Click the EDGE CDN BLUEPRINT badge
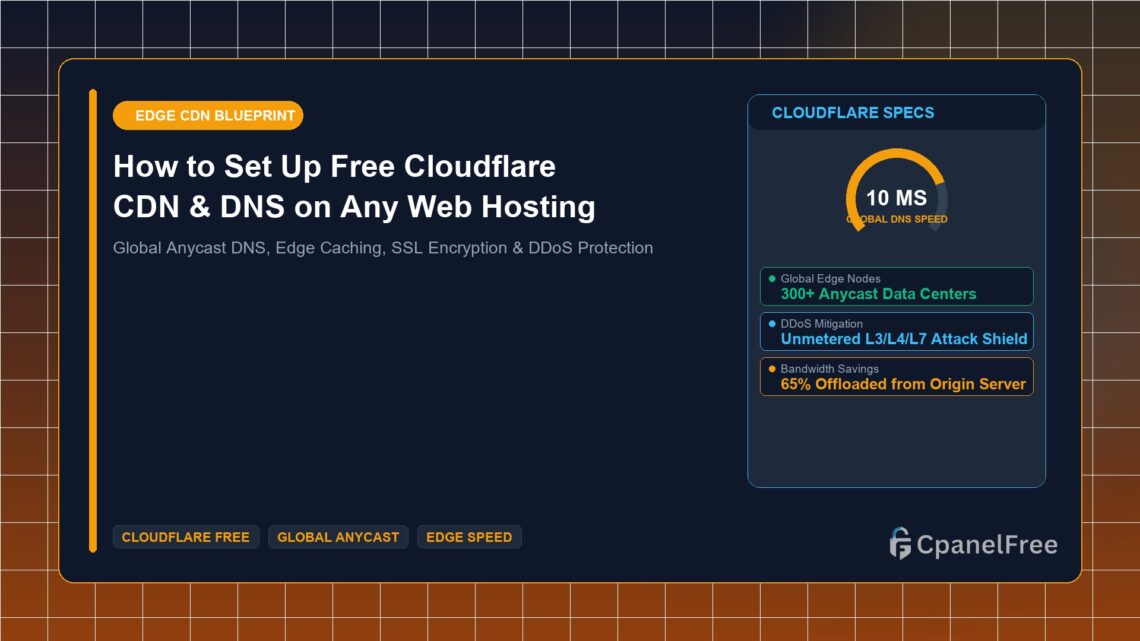The width and height of the screenshot is (1140, 641). click(x=208, y=116)
